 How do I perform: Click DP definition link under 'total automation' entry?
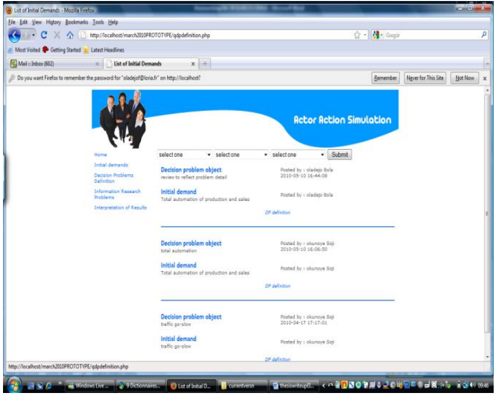coord(277,286)
